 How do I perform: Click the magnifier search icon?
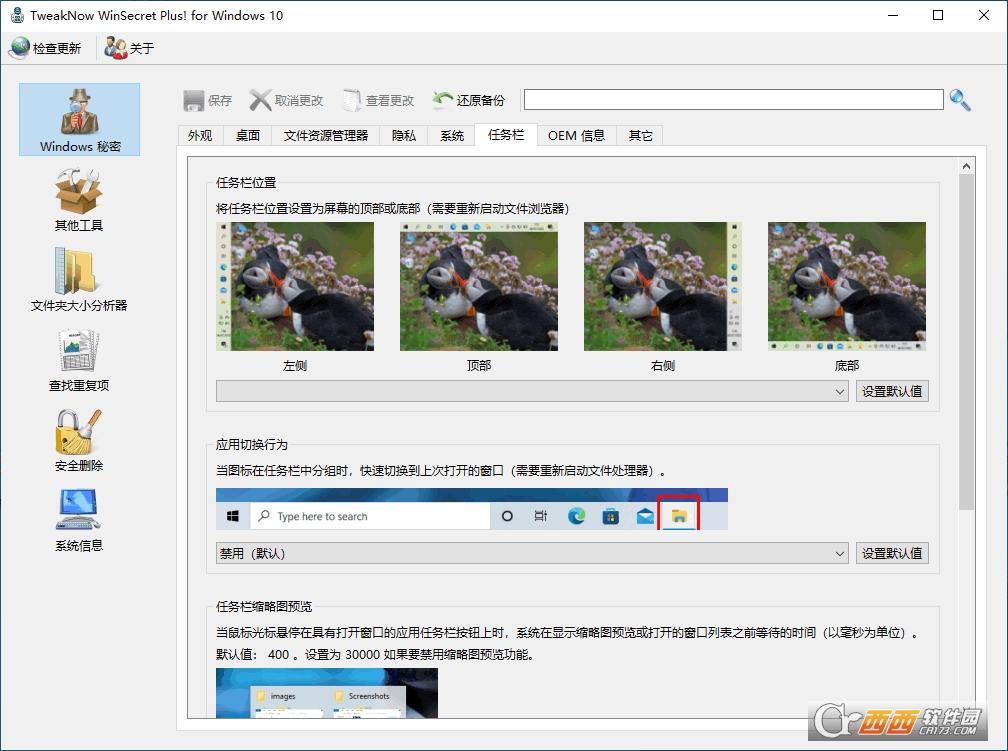[960, 100]
